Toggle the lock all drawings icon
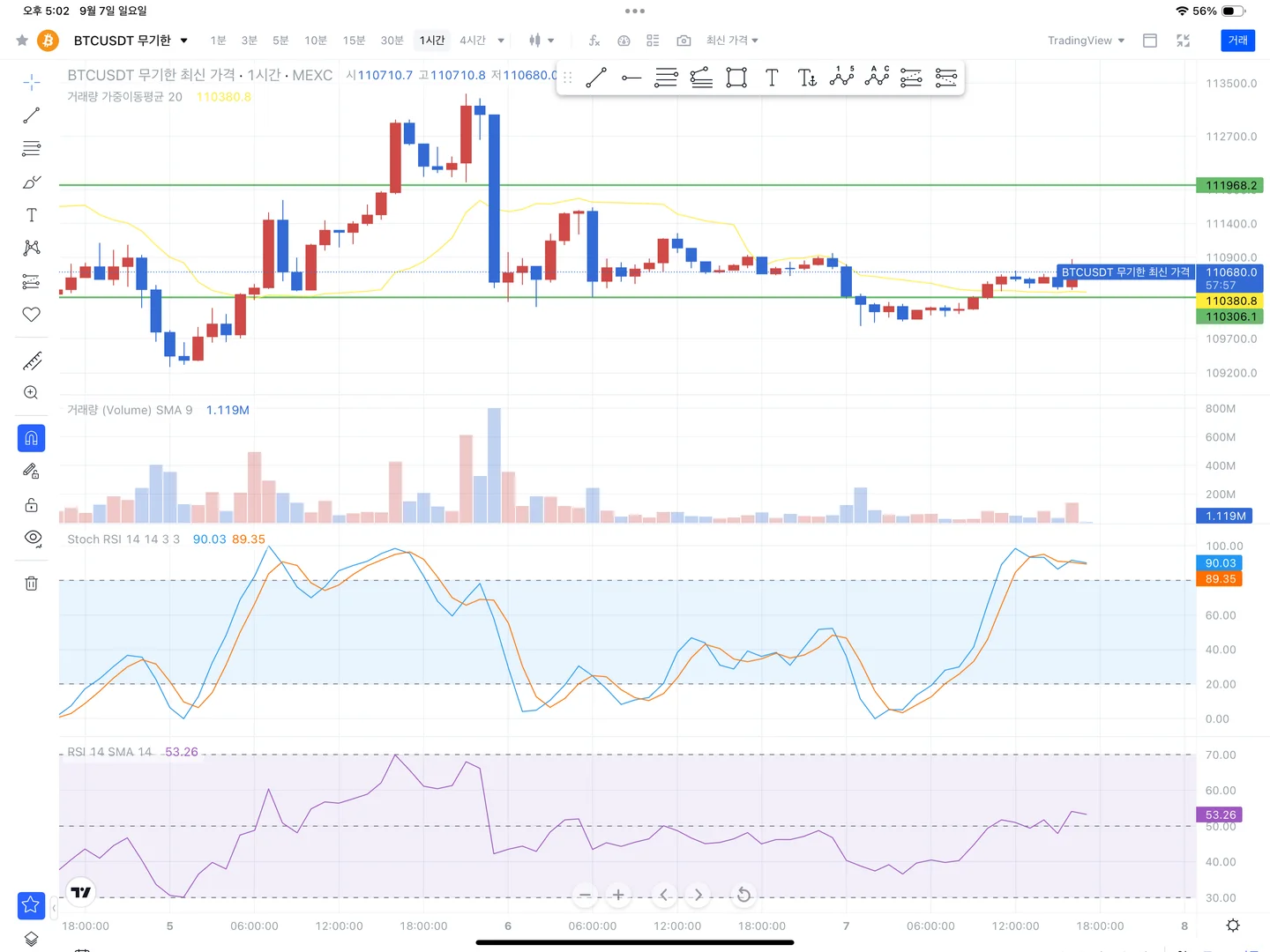1270x952 pixels. click(32, 505)
